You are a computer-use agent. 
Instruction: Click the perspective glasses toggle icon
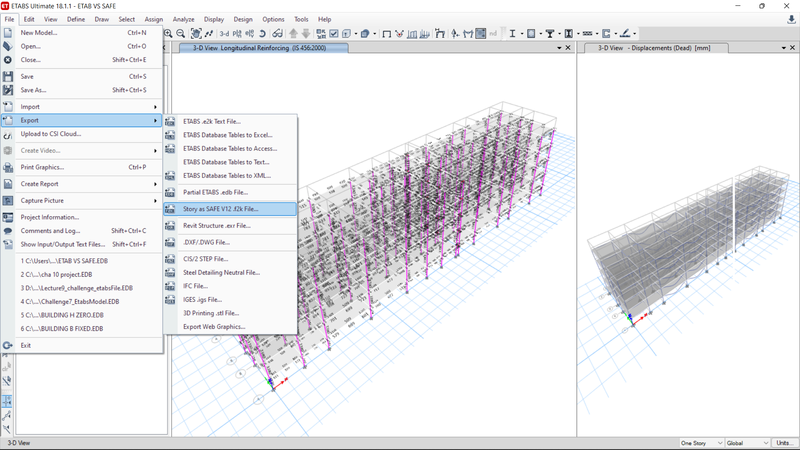(x=277, y=34)
